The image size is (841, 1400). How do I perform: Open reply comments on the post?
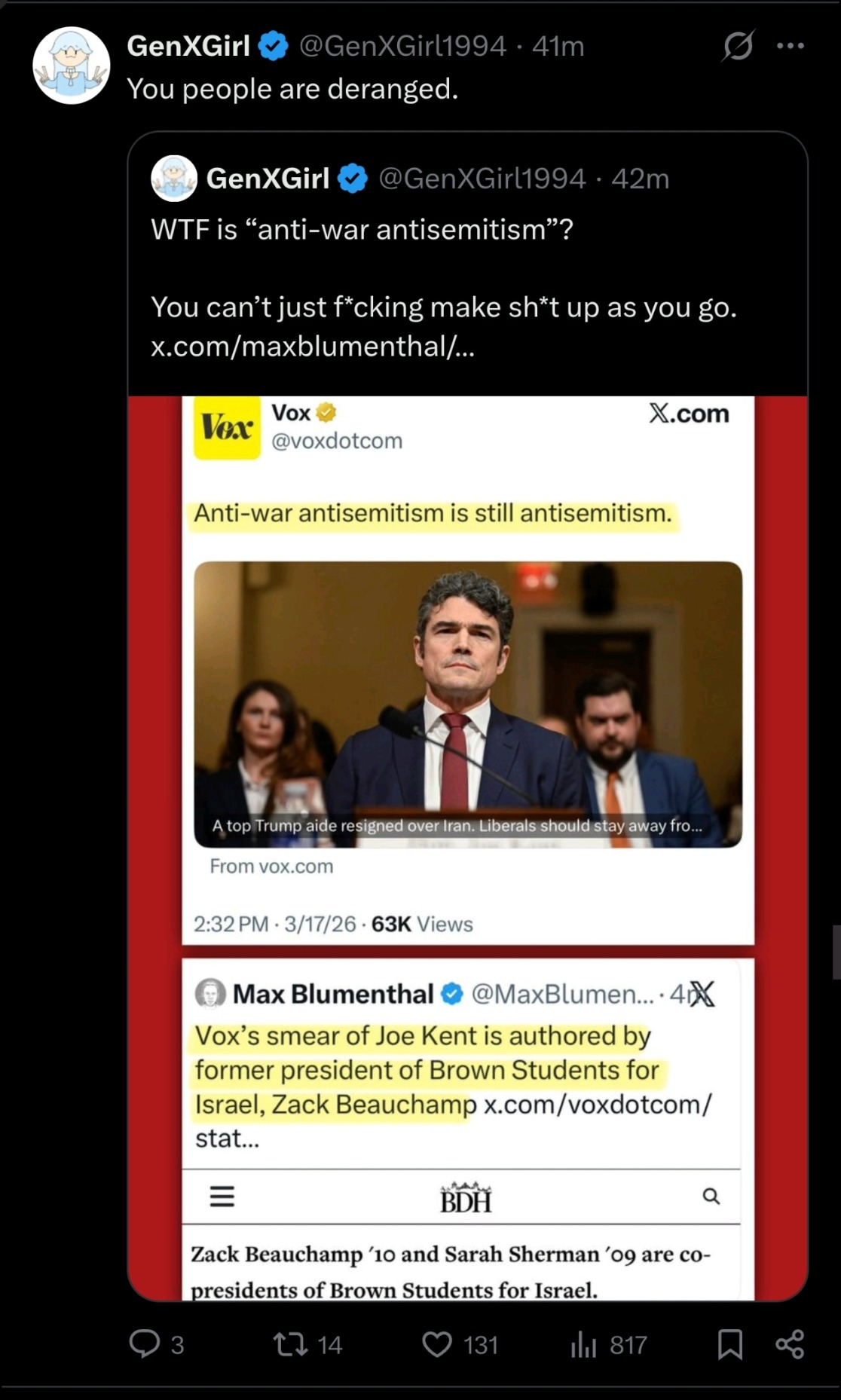157,1343
